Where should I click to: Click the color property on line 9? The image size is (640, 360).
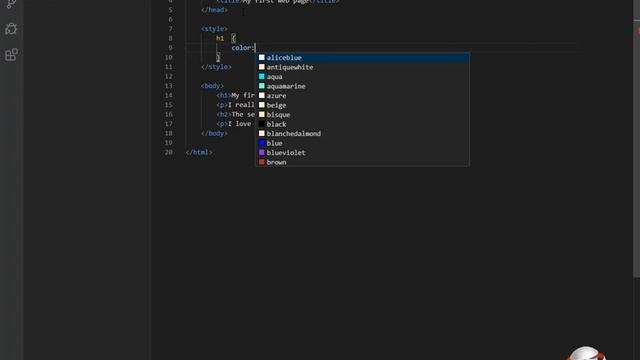pyautogui.click(x=241, y=48)
